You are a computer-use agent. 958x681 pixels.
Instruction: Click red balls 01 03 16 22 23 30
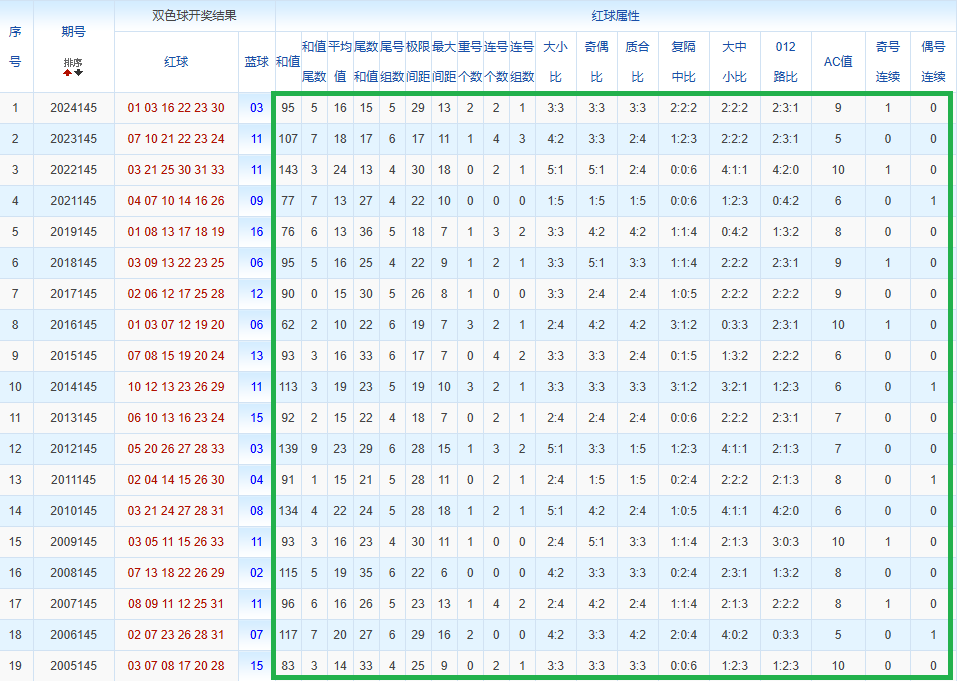[176, 108]
